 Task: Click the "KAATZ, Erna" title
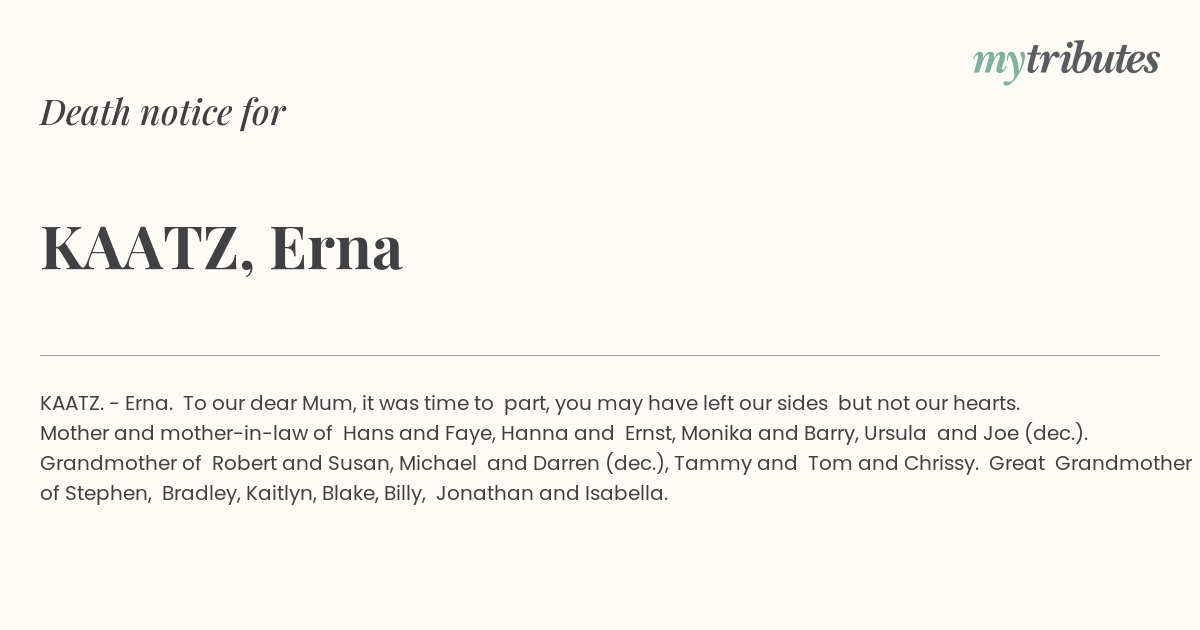[x=221, y=247]
